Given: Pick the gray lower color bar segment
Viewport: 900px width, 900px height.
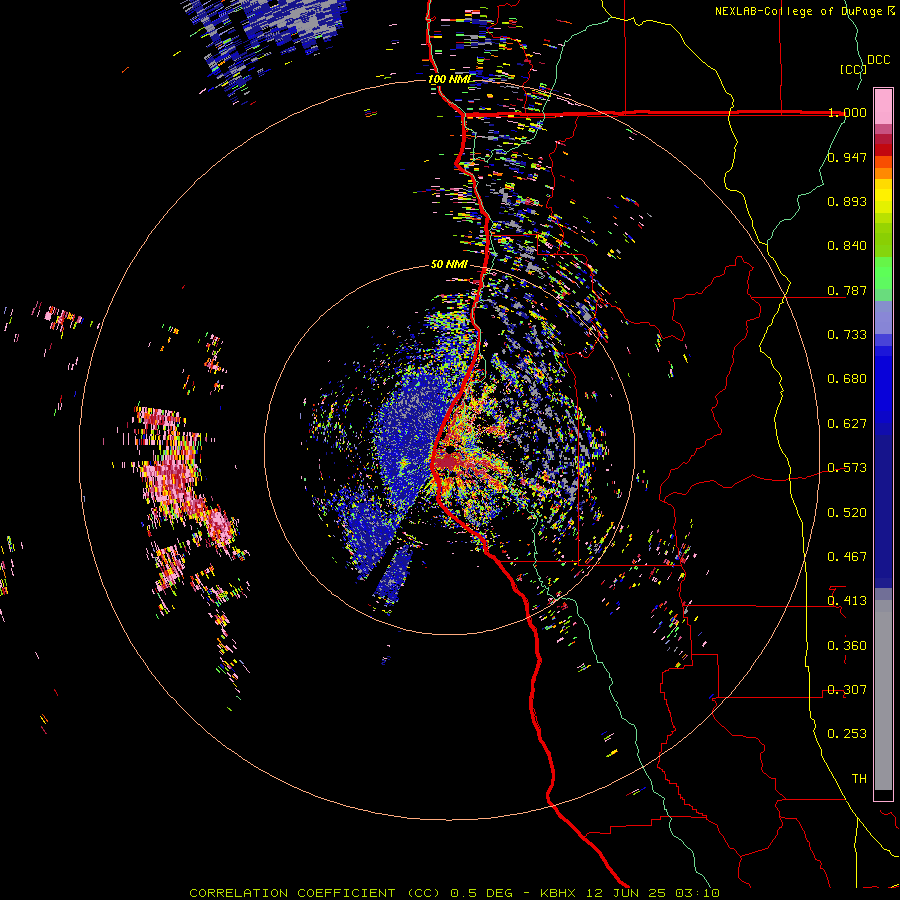Looking at the screenshot, I should [x=883, y=695].
